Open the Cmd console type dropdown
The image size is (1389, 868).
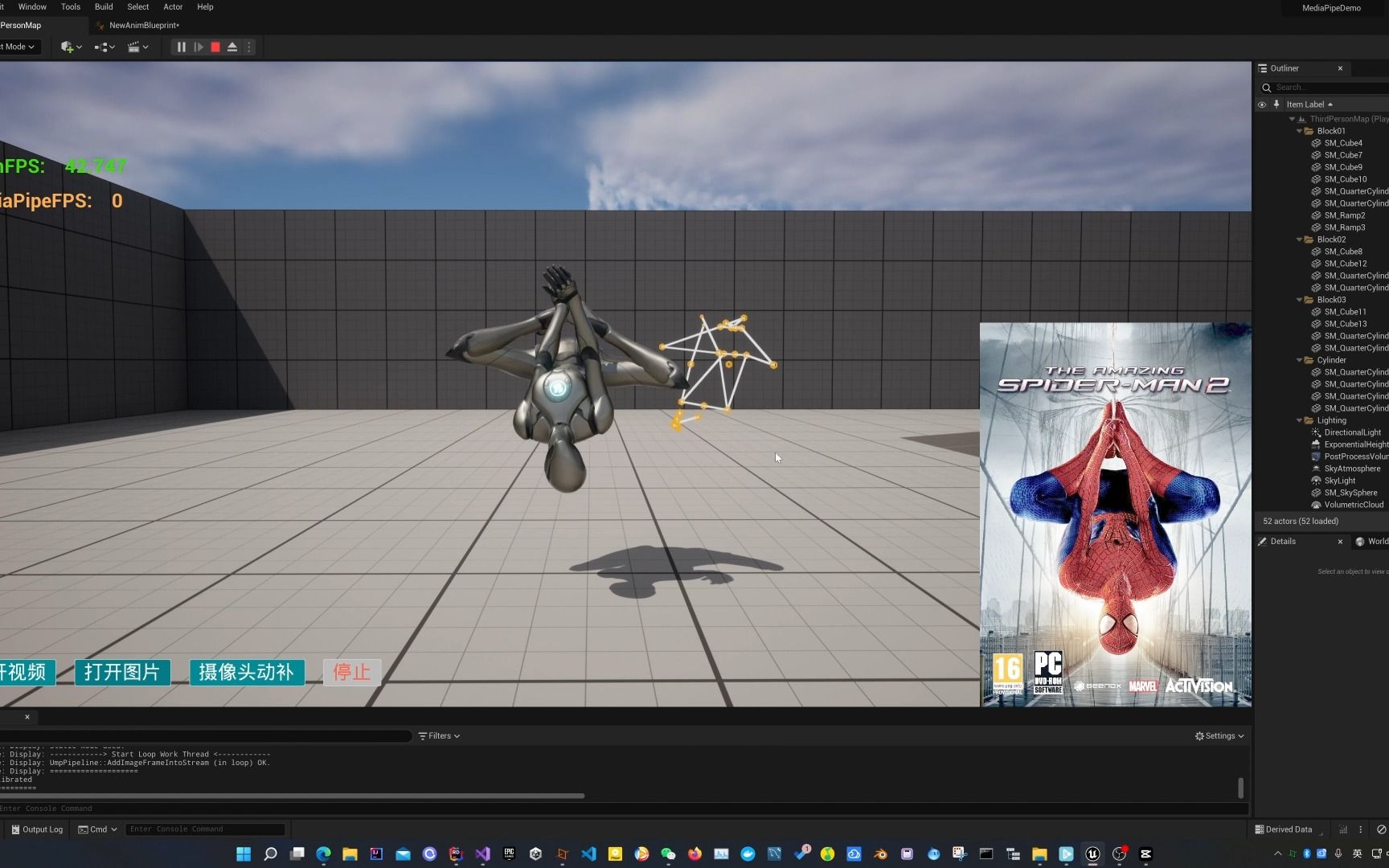click(x=97, y=829)
